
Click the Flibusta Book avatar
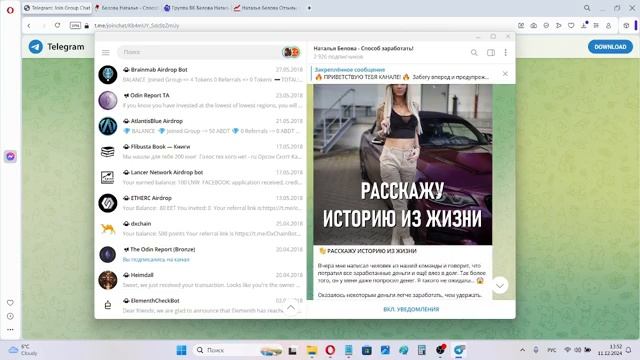pyautogui.click(x=108, y=152)
